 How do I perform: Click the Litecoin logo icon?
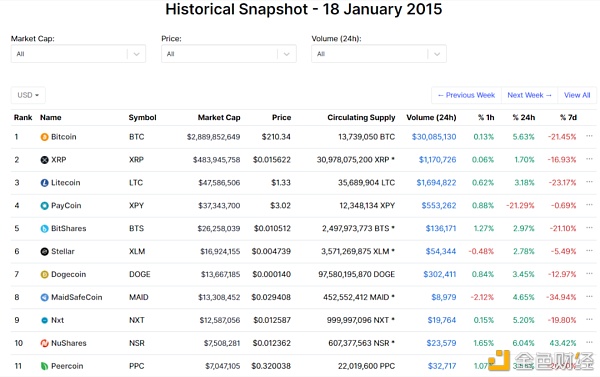44,183
